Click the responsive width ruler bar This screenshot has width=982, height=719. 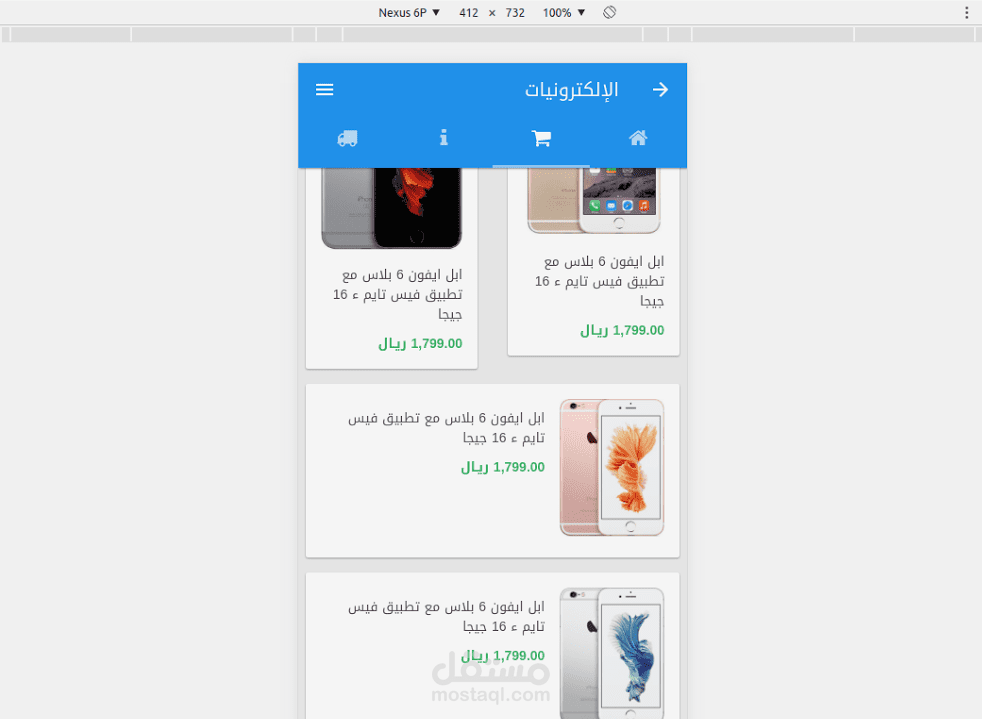tap(491, 34)
